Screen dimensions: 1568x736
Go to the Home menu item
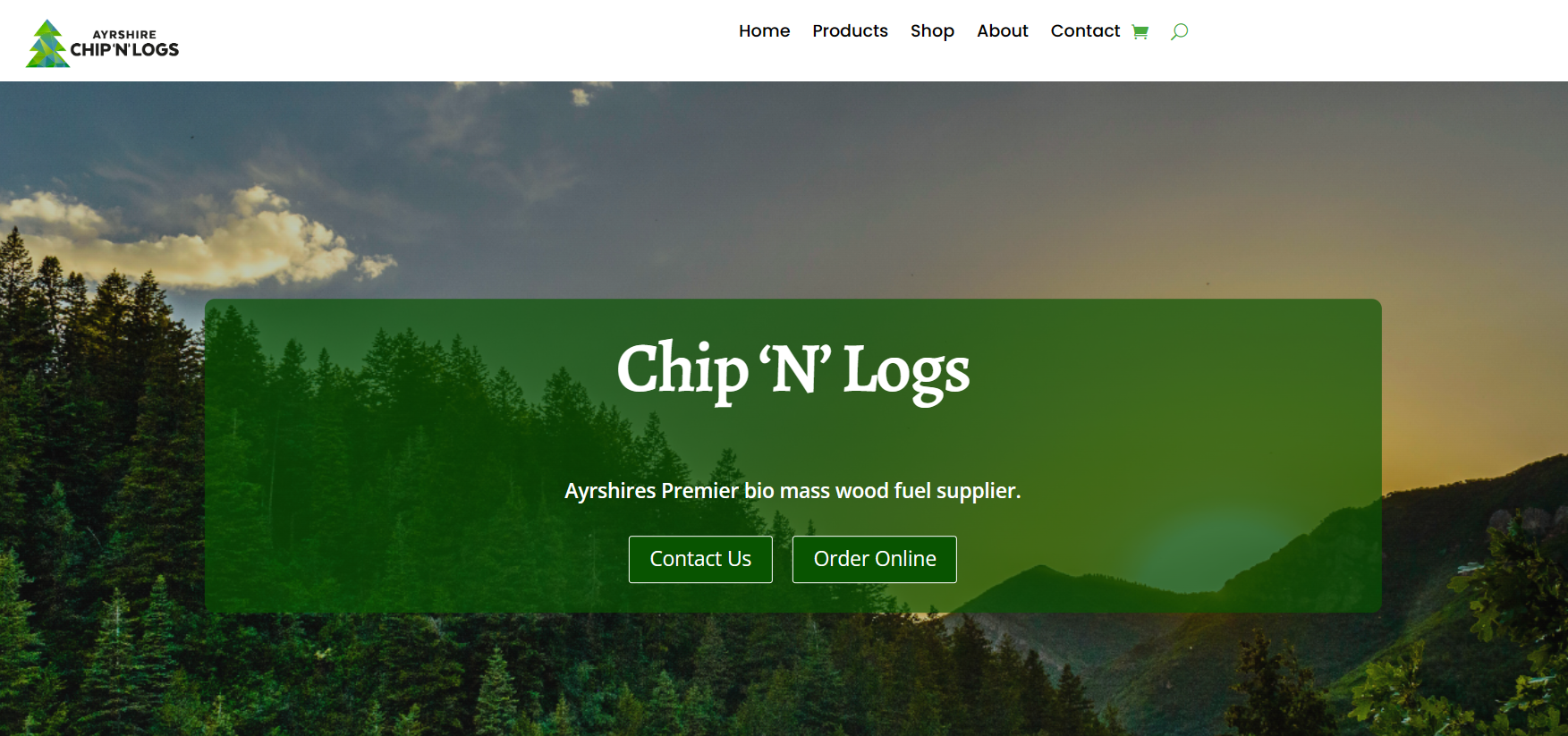(x=764, y=31)
